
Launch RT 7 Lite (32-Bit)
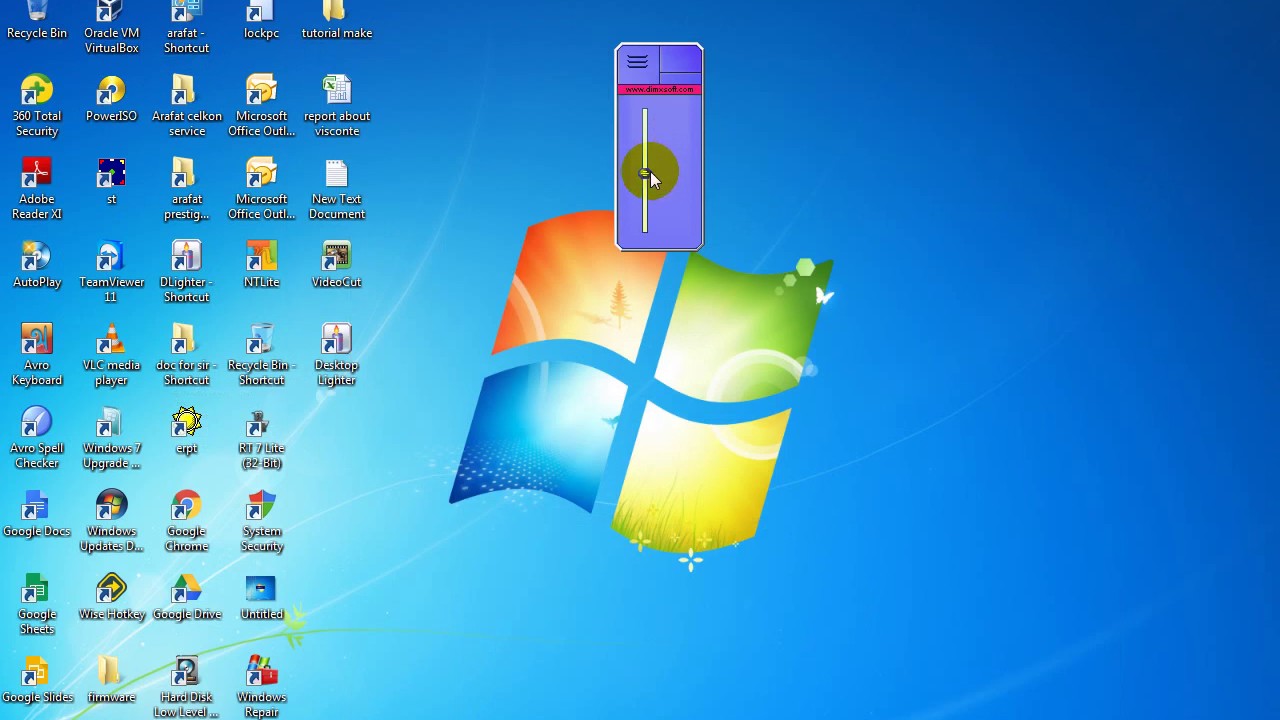261,437
